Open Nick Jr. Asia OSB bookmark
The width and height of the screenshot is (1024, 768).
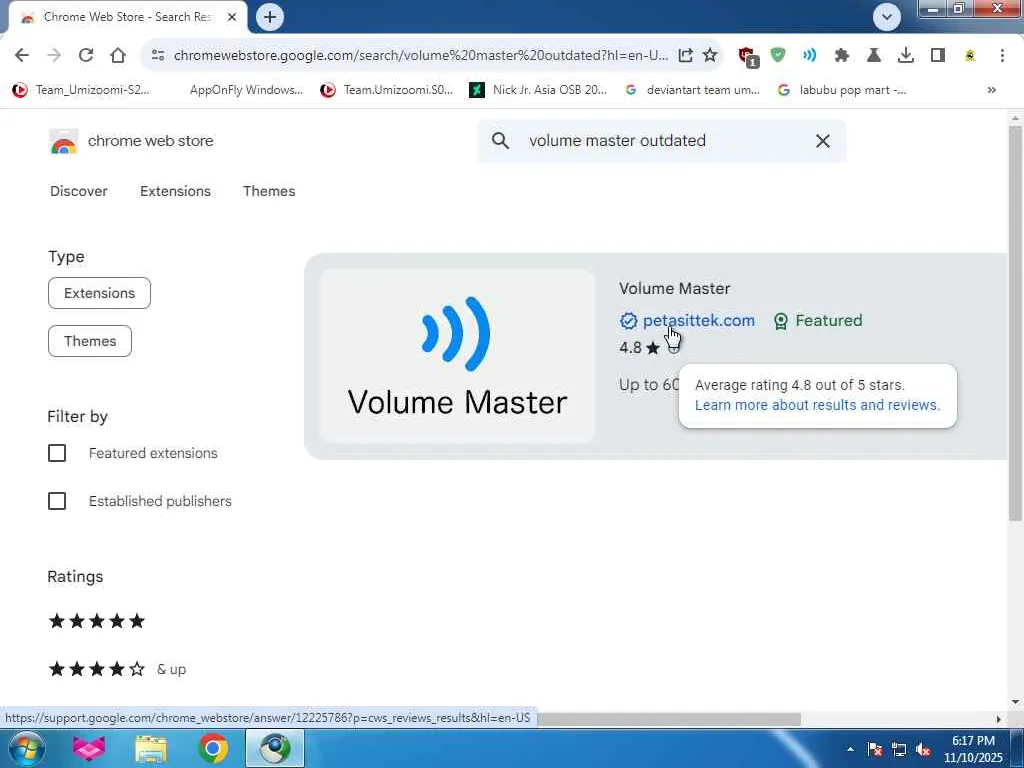[x=539, y=90]
